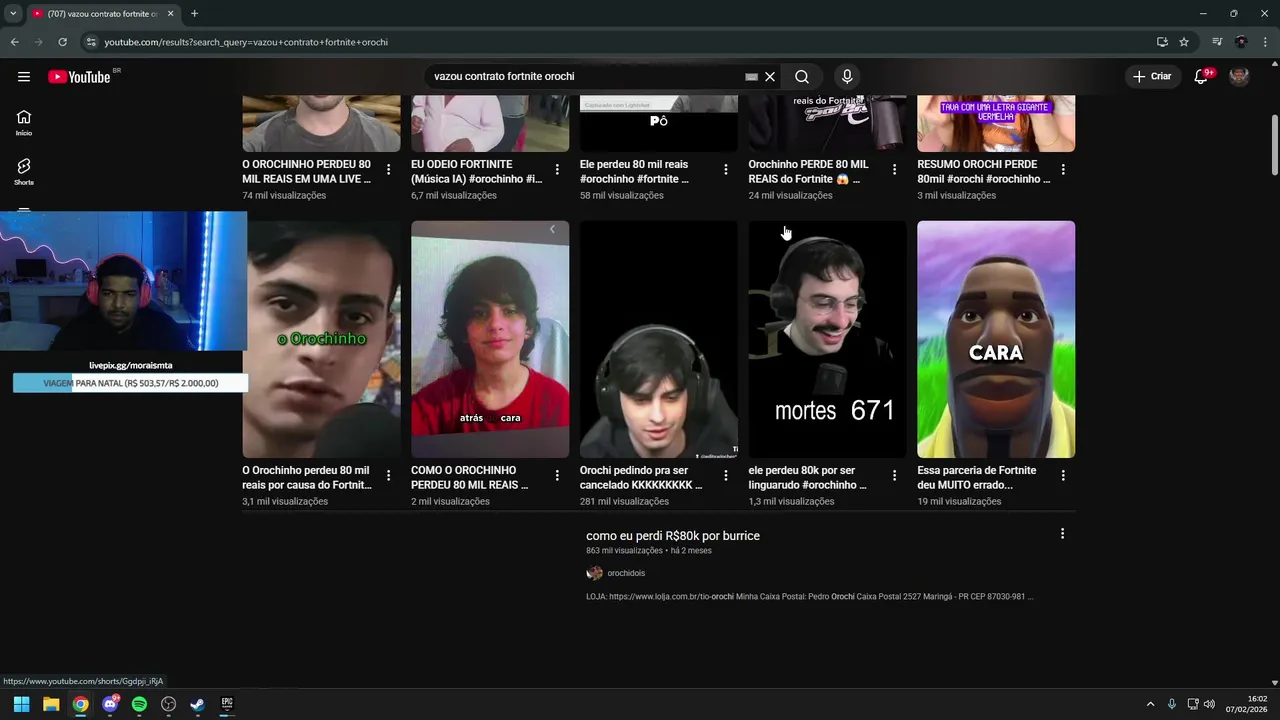This screenshot has height=720, width=1280.
Task: Open 'o Orochinho' short thumbnail
Action: pyautogui.click(x=321, y=339)
